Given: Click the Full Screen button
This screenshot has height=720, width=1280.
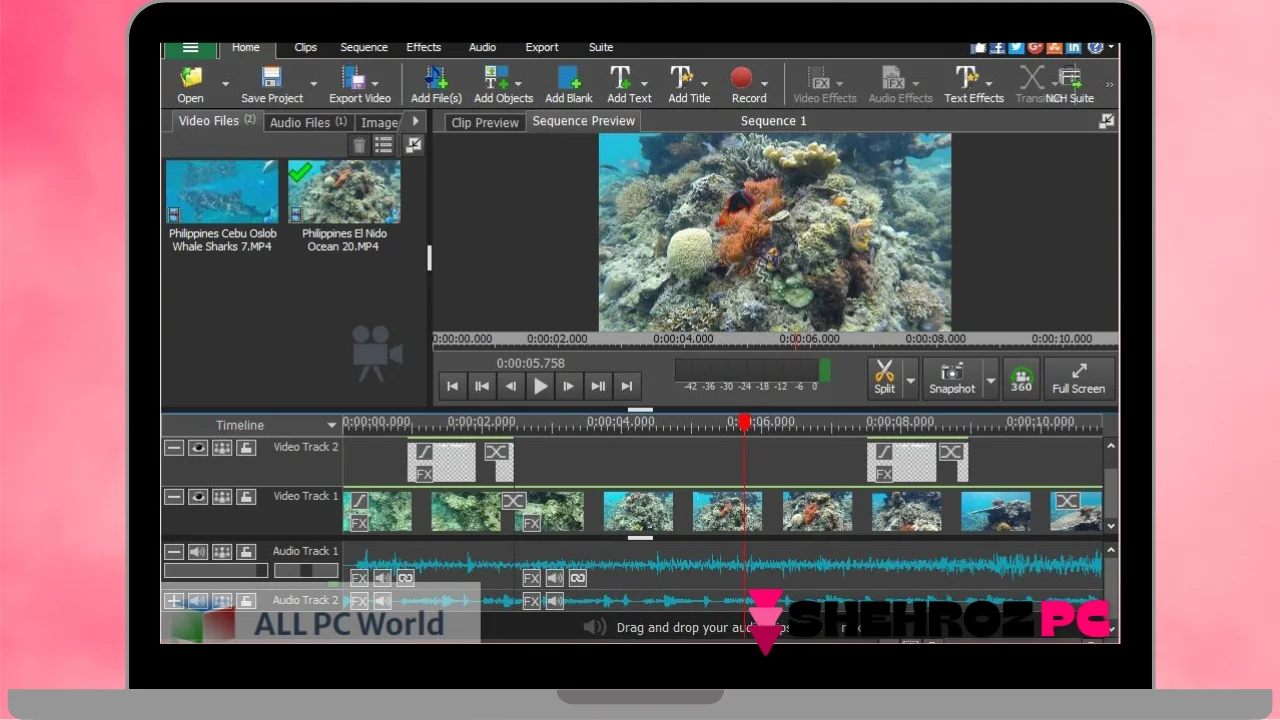Looking at the screenshot, I should 1078,379.
